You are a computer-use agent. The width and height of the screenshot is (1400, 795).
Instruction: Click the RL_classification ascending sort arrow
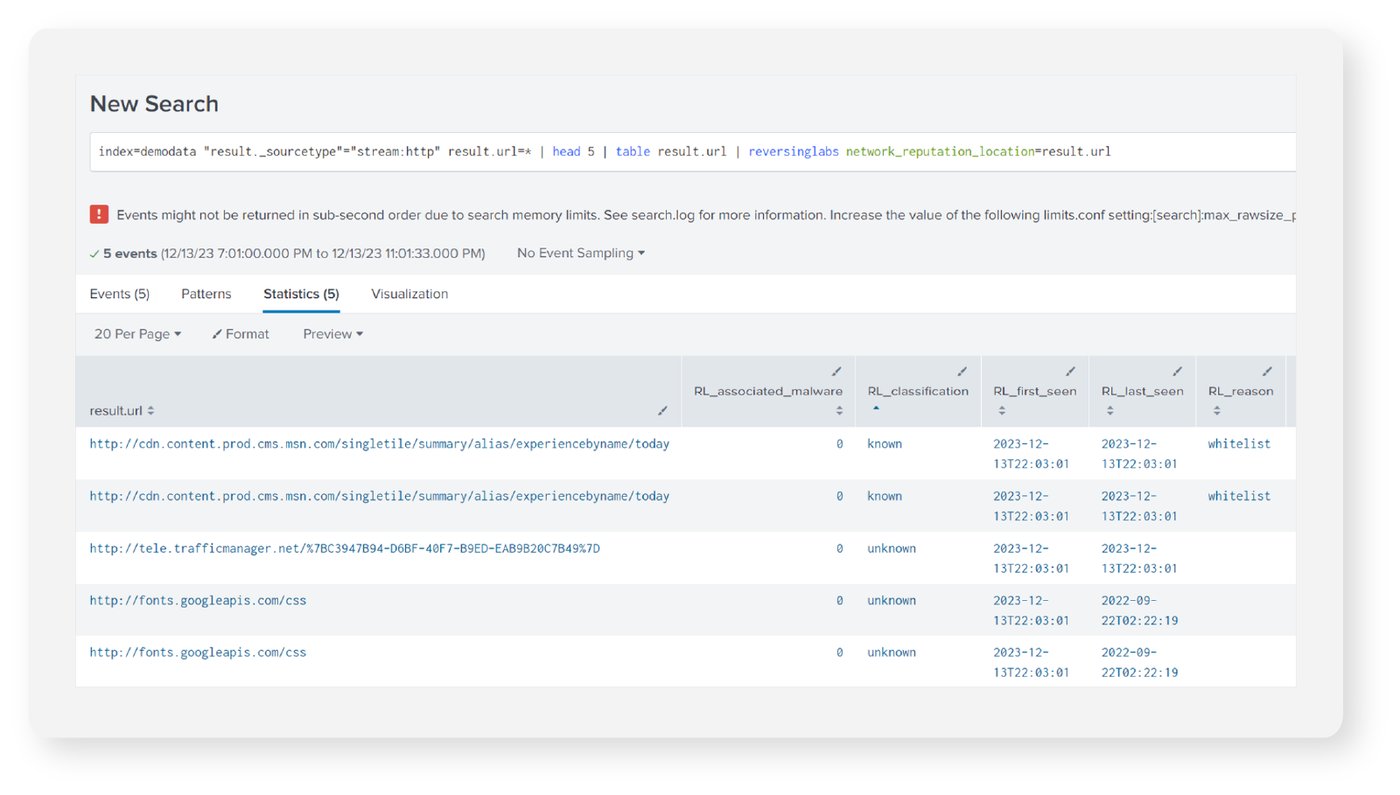point(876,408)
